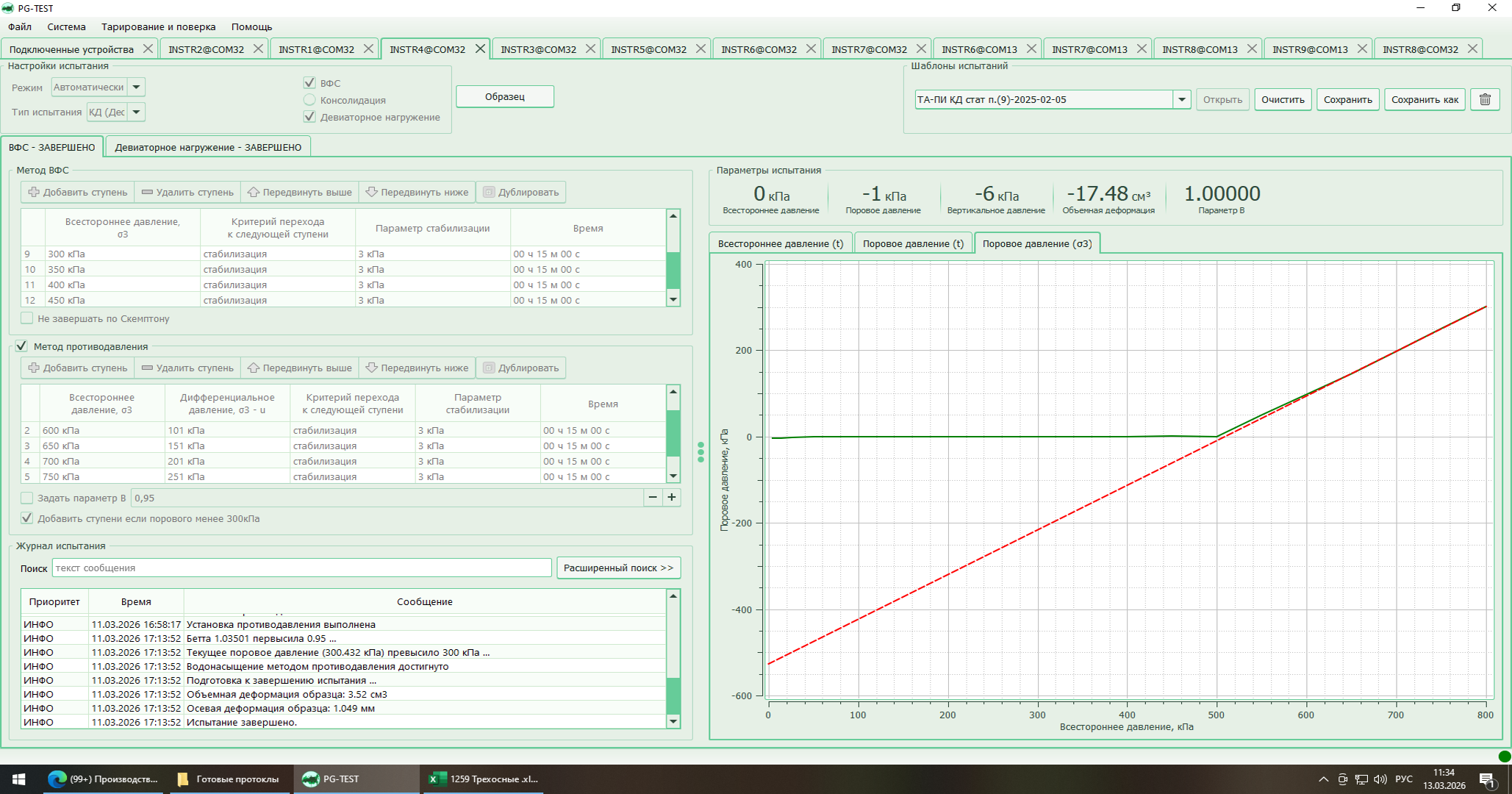Image resolution: width=1512 pixels, height=794 pixels.
Task: Increase parameter B with plus button
Action: [672, 498]
